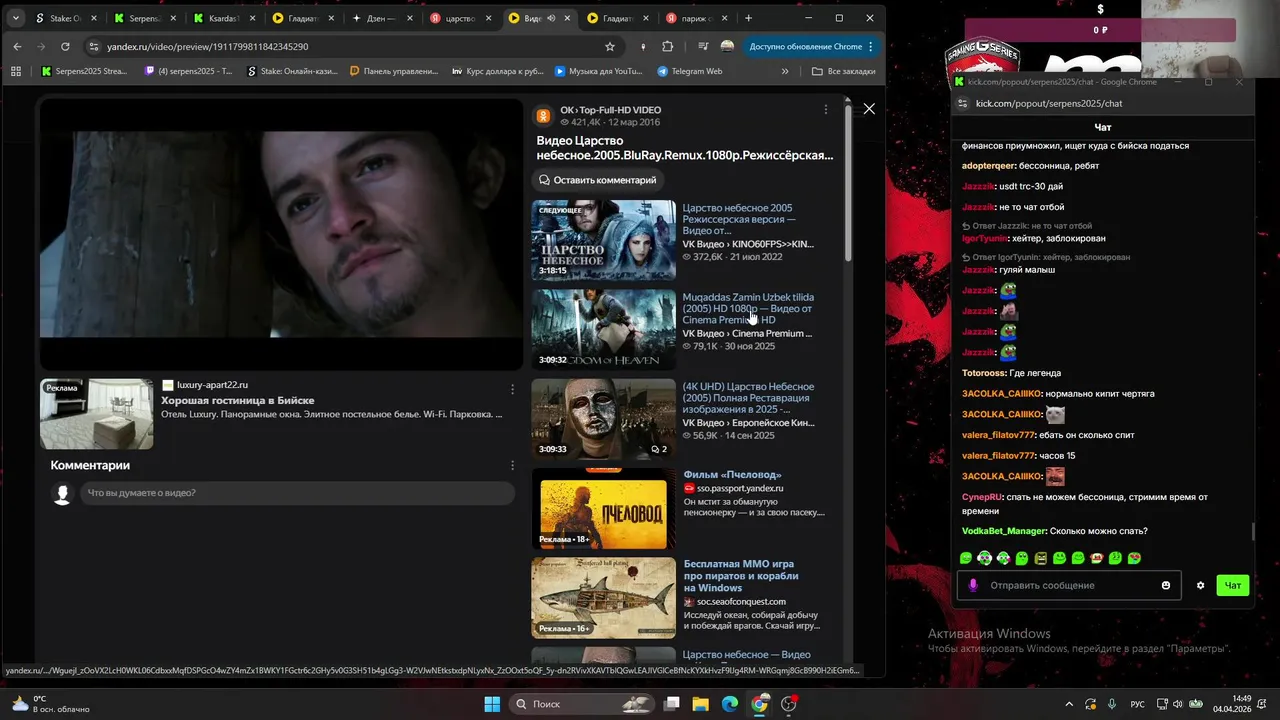The width and height of the screenshot is (1280, 720).
Task: Open video options three-dot menu beside OK channel
Action: 825,109
